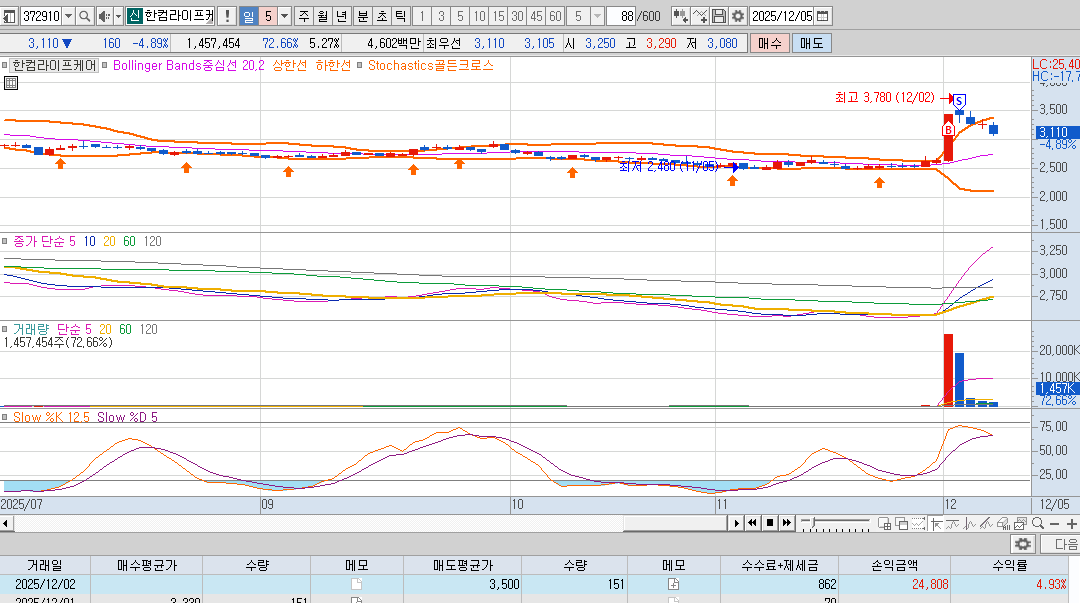Click the save diskette icon in top toolbar
This screenshot has height=603, width=1080.
[718, 16]
